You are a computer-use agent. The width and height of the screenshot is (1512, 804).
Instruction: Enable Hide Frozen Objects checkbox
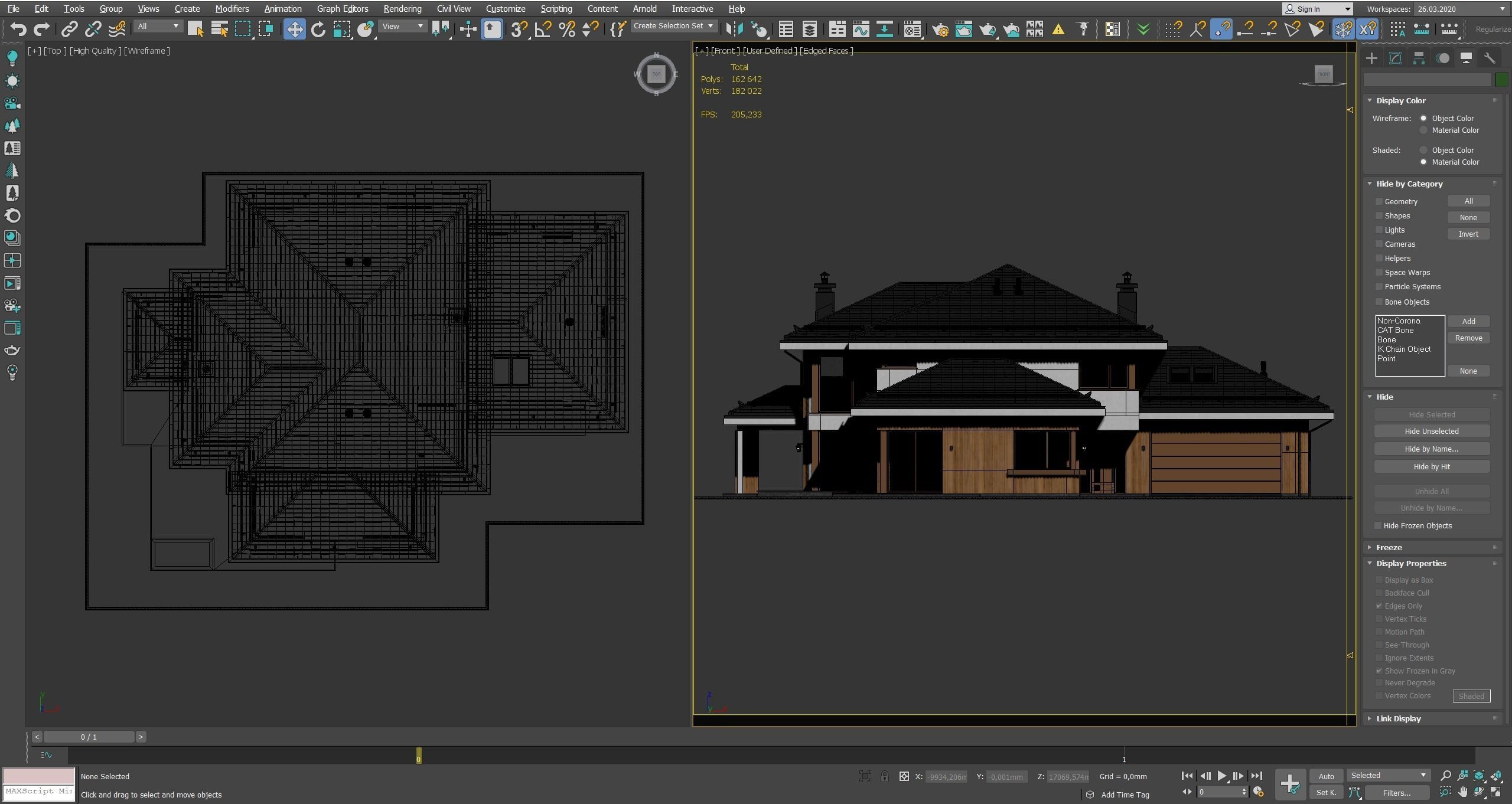click(1378, 525)
